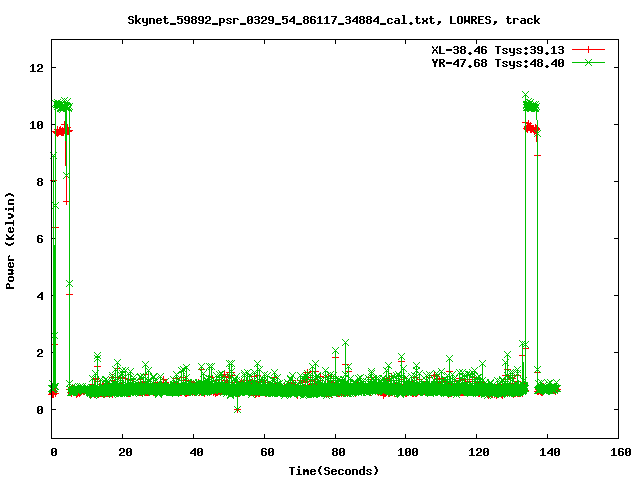Image resolution: width=640 pixels, height=480 pixels.
Task: Select the YR-47.68 Tsys:48.40 legend label
Action: tap(498, 63)
